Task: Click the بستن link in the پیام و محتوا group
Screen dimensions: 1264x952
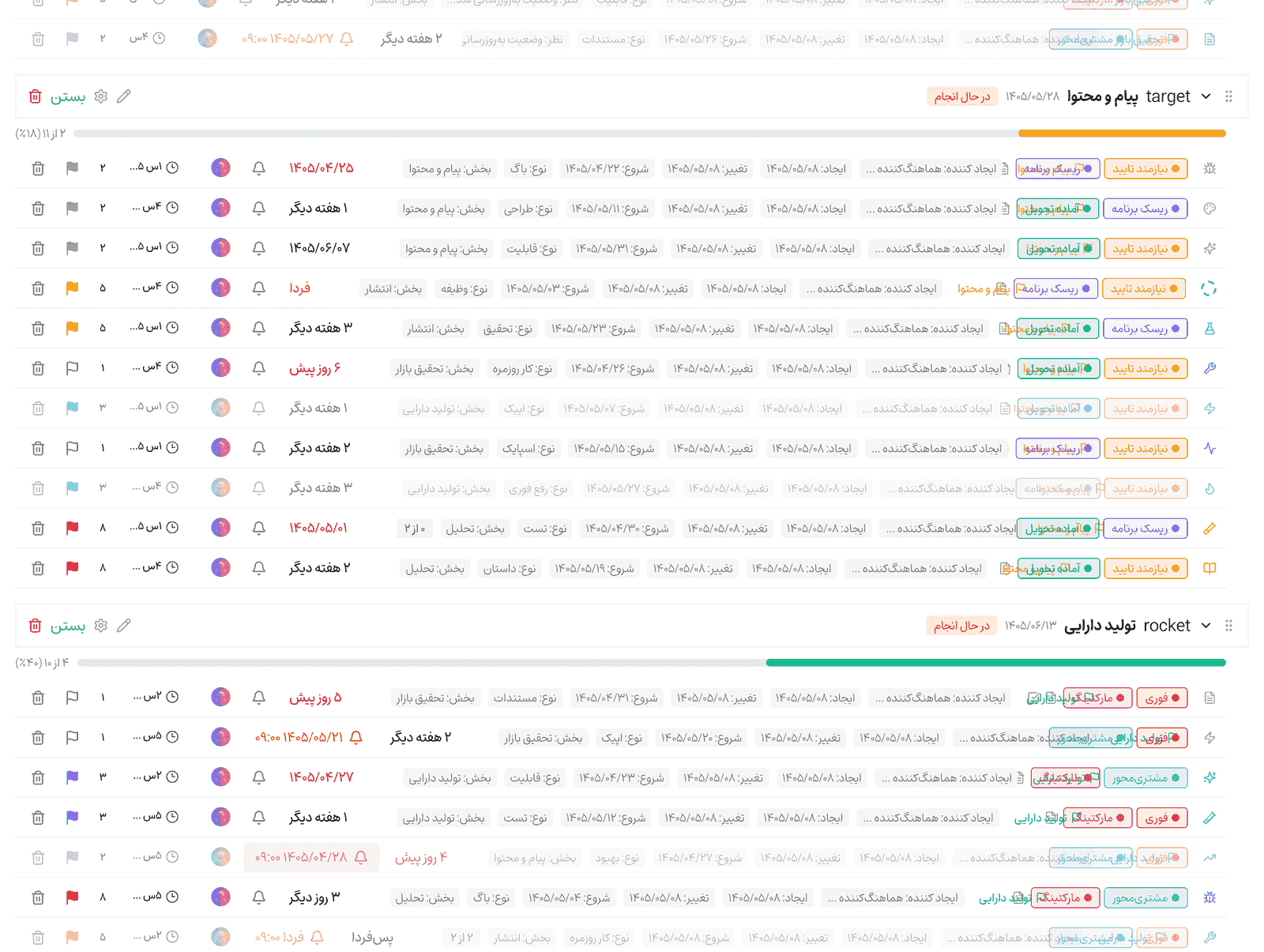Action: pyautogui.click(x=68, y=97)
